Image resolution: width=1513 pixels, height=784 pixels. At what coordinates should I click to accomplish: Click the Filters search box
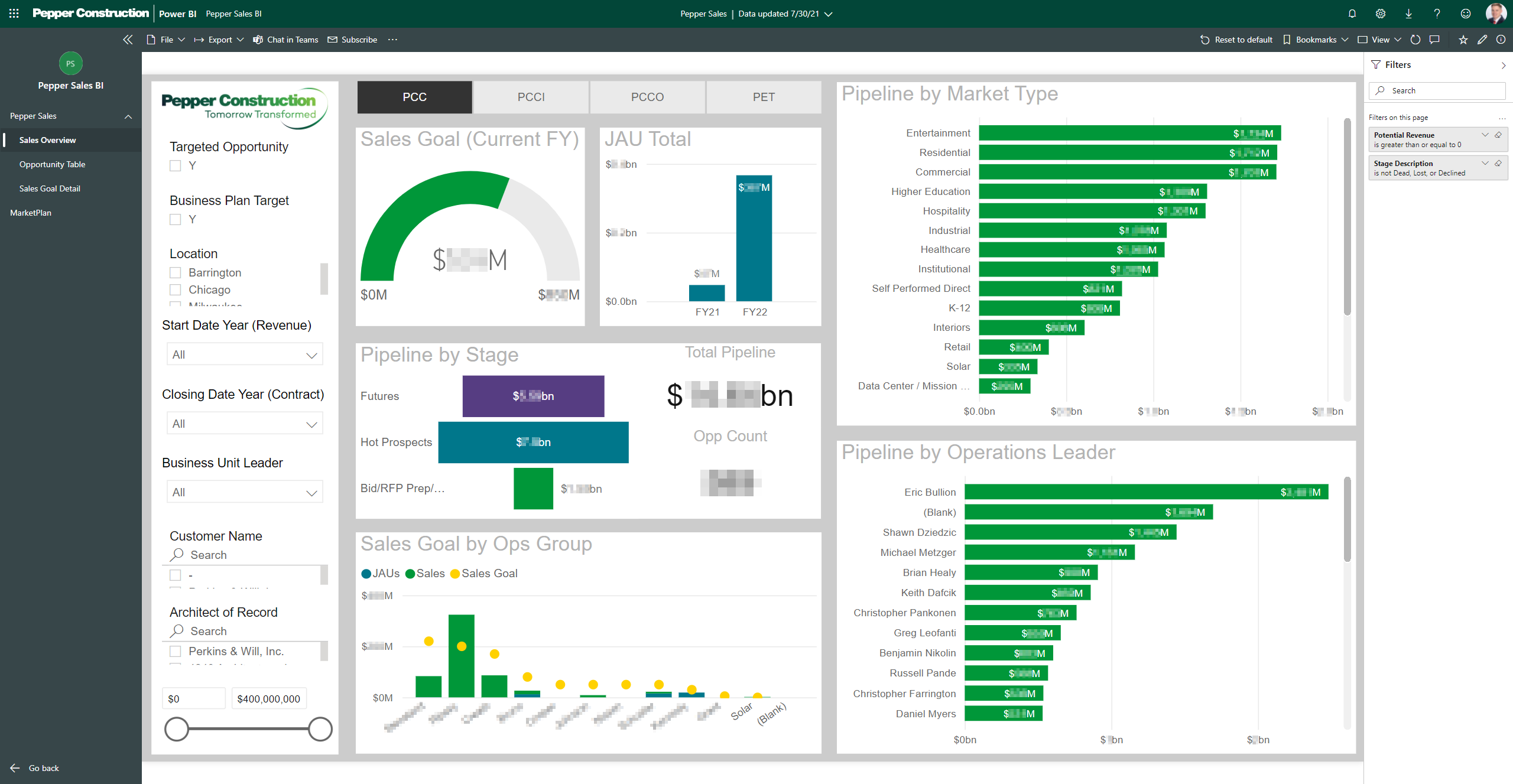click(x=1437, y=90)
